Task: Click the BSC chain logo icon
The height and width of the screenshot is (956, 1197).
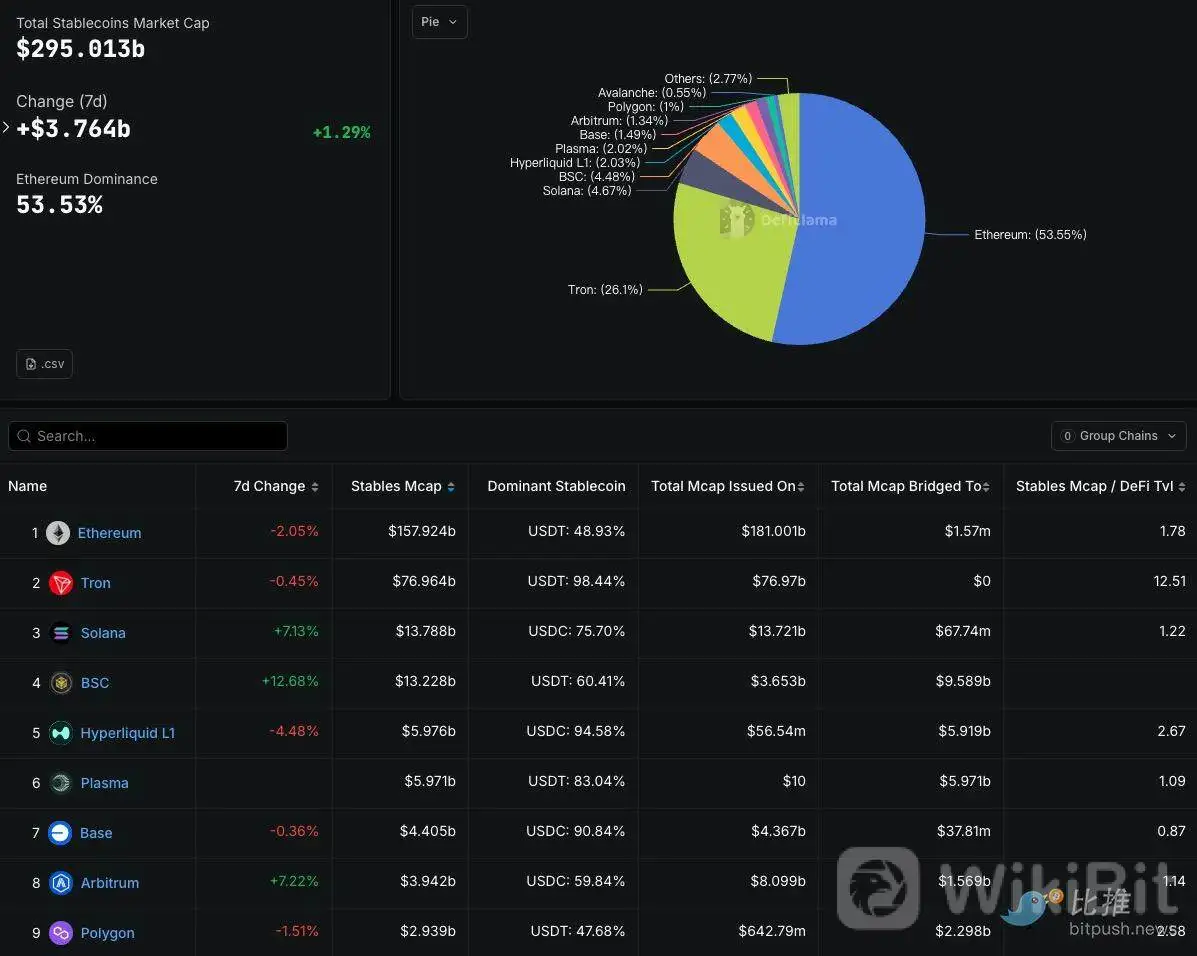Action: coord(61,683)
